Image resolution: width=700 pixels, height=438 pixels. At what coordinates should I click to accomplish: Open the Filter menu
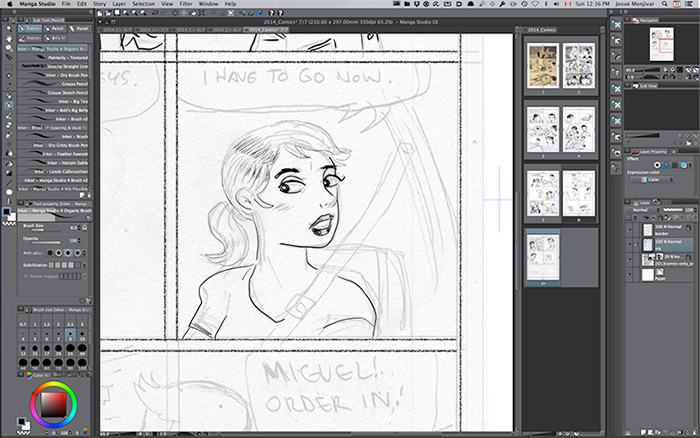point(186,4)
